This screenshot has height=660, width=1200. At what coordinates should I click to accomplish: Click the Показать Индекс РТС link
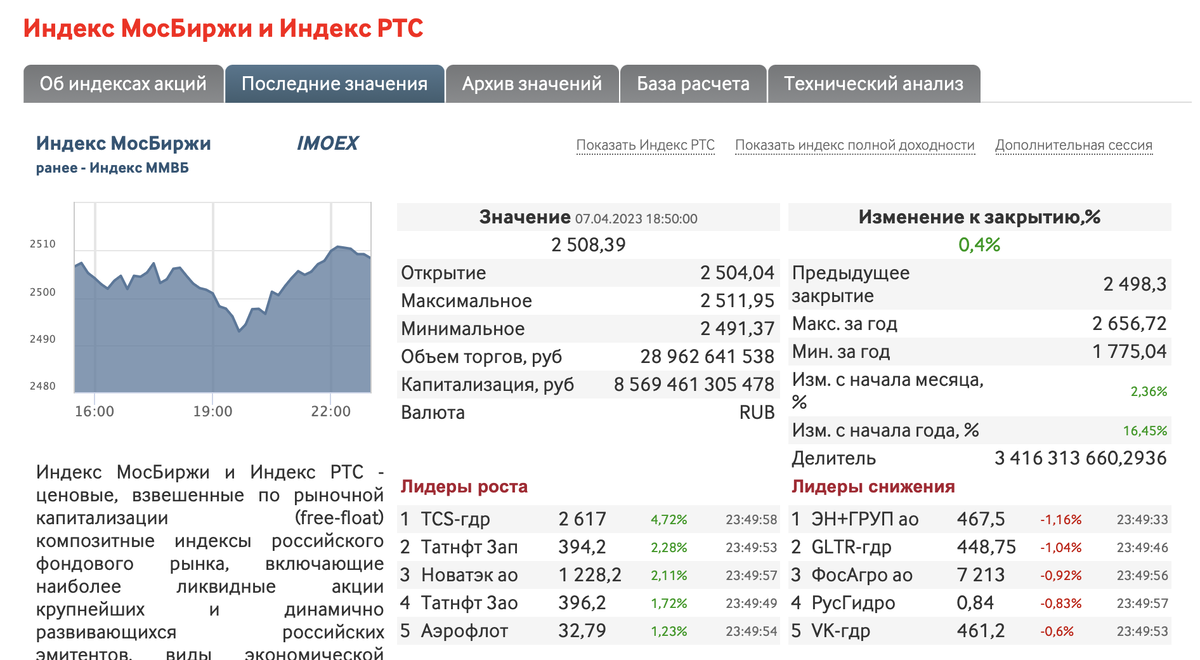click(646, 145)
